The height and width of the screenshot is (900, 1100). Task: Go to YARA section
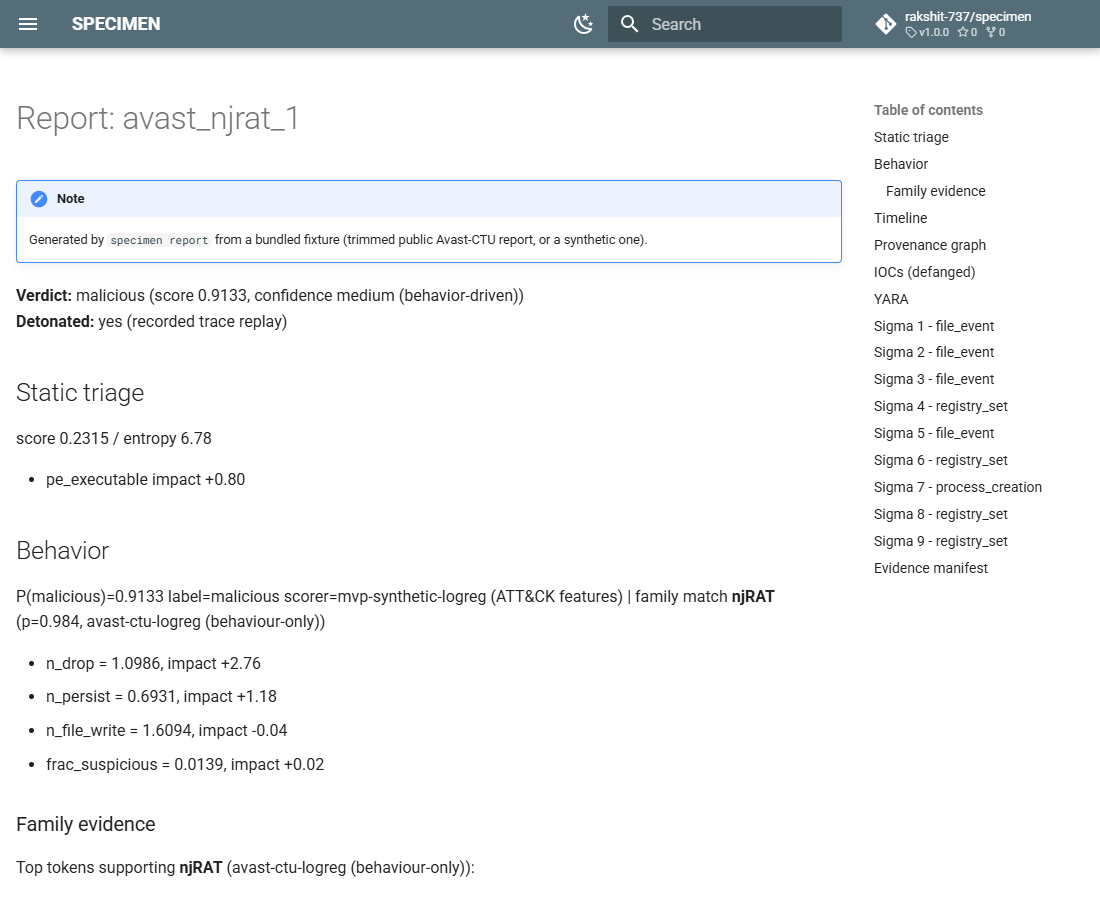pyautogui.click(x=891, y=300)
